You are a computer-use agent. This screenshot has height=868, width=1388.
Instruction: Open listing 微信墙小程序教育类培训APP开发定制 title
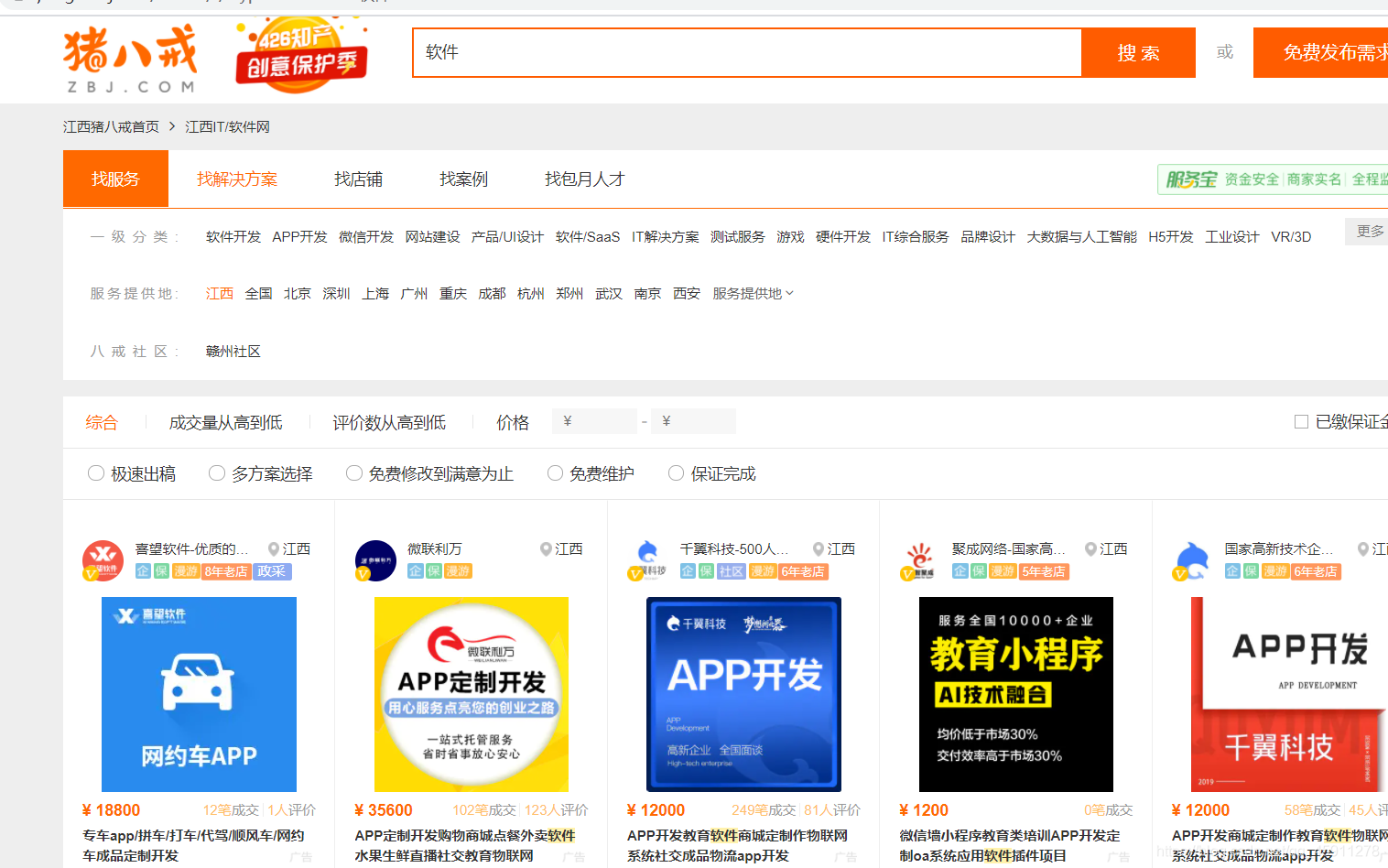[x=1010, y=845]
